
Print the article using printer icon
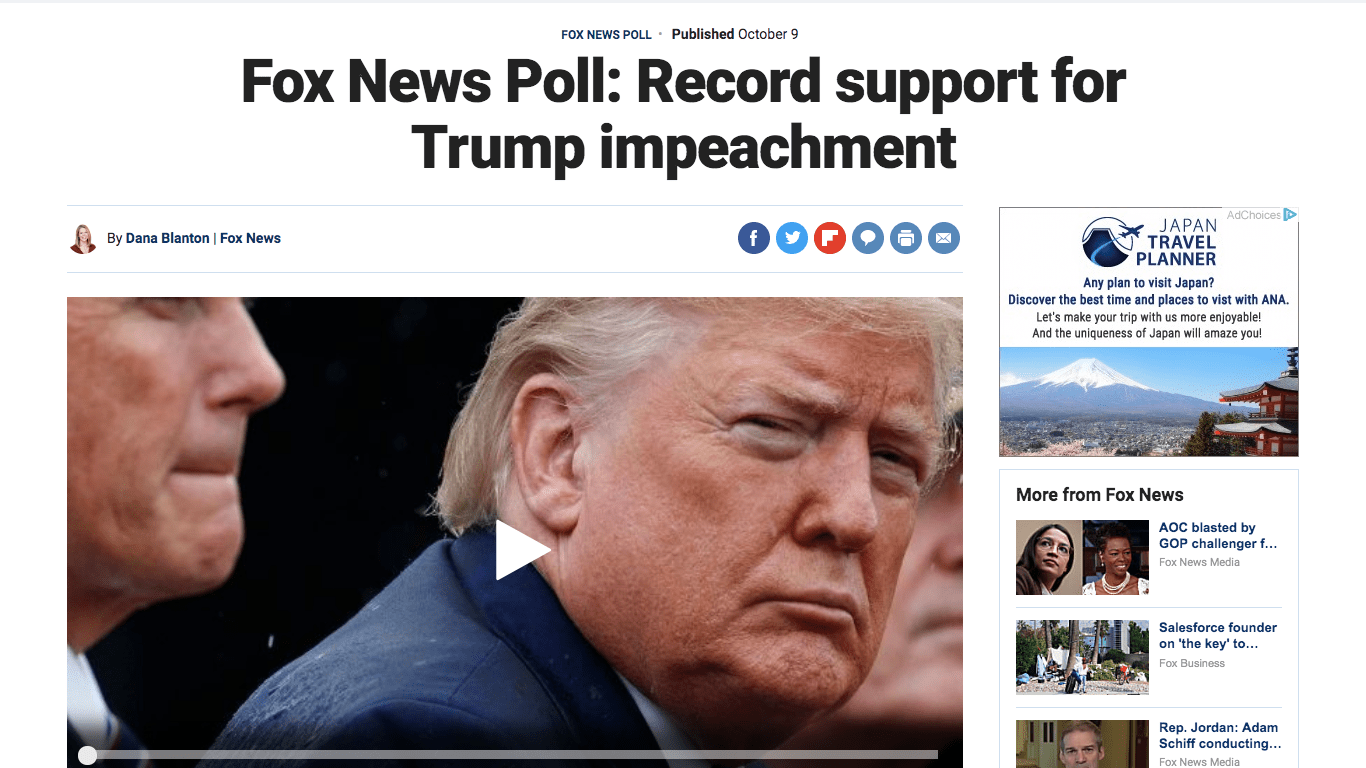click(906, 238)
